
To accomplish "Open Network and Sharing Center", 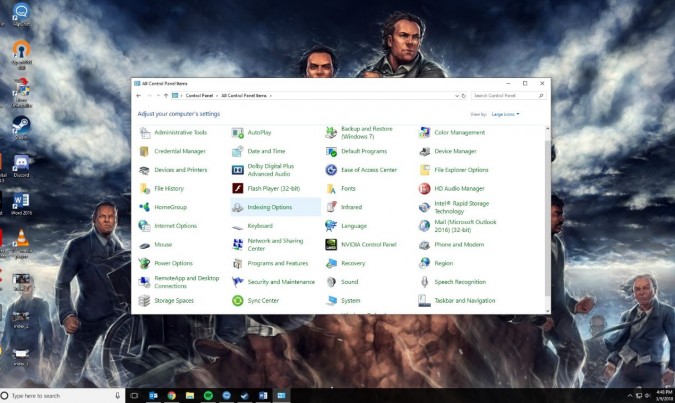I will (275, 244).
